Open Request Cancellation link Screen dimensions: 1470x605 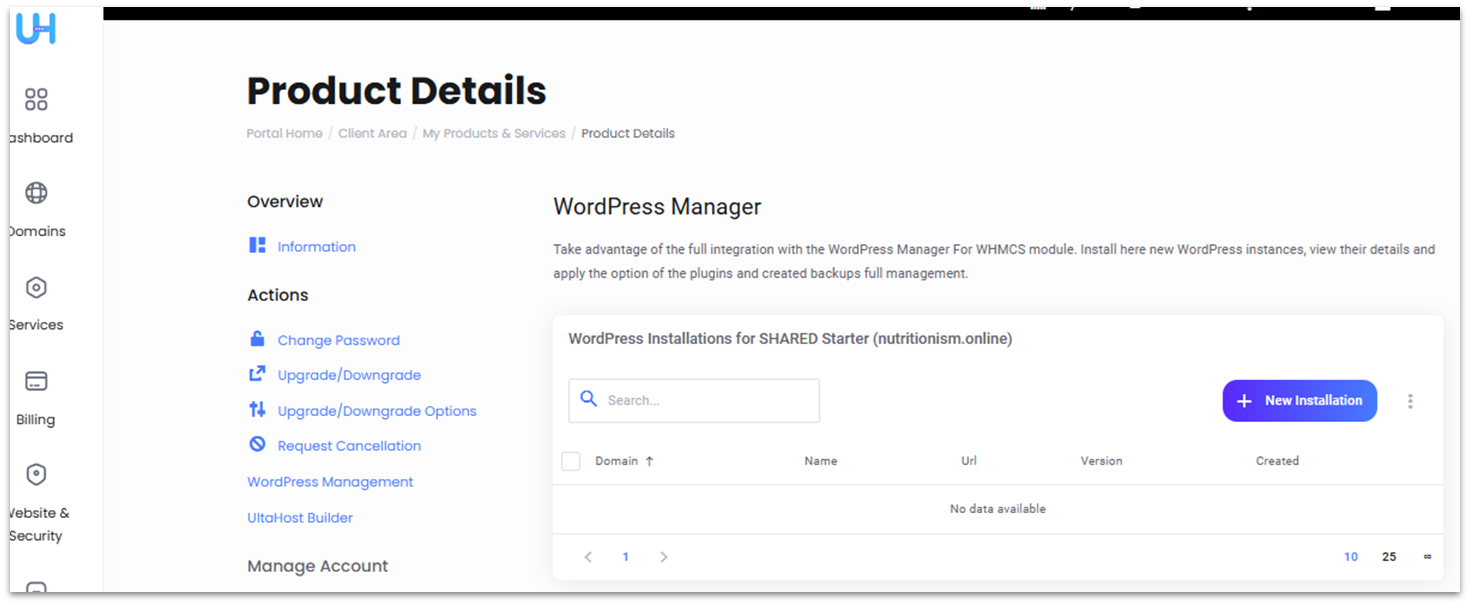click(x=349, y=446)
